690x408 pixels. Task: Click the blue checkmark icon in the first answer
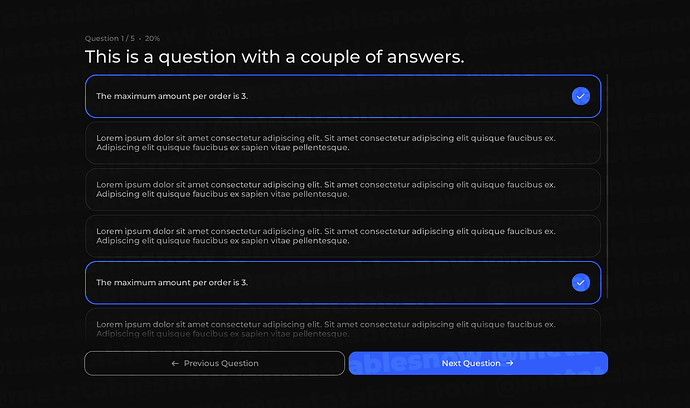pyautogui.click(x=580, y=96)
